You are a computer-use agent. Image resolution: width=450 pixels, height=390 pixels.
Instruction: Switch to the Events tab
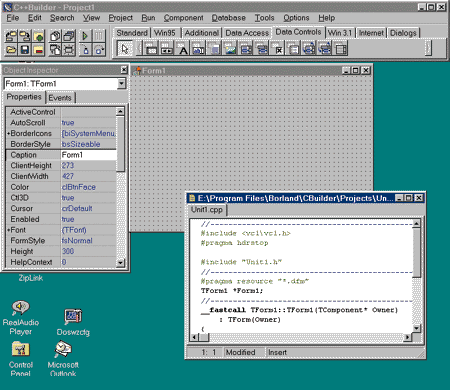(x=60, y=98)
